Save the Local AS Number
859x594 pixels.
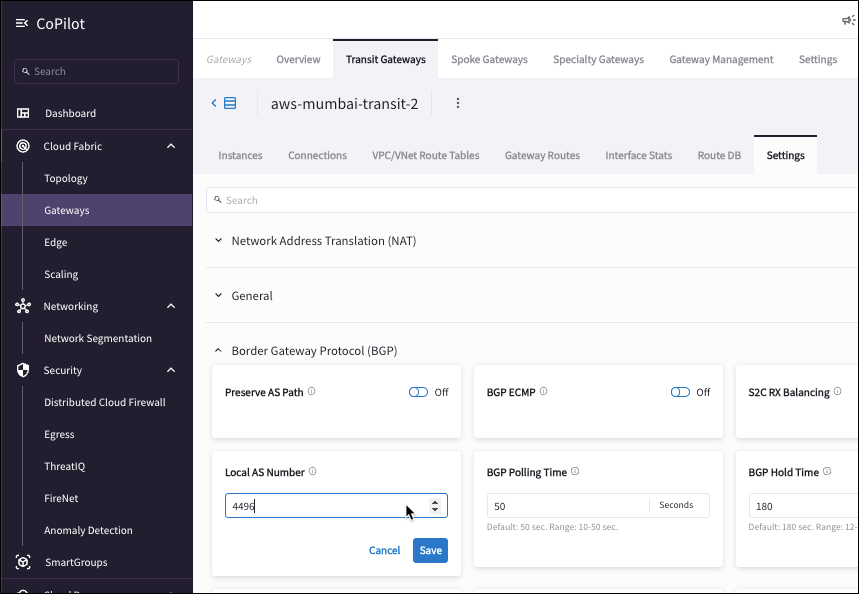coord(430,550)
